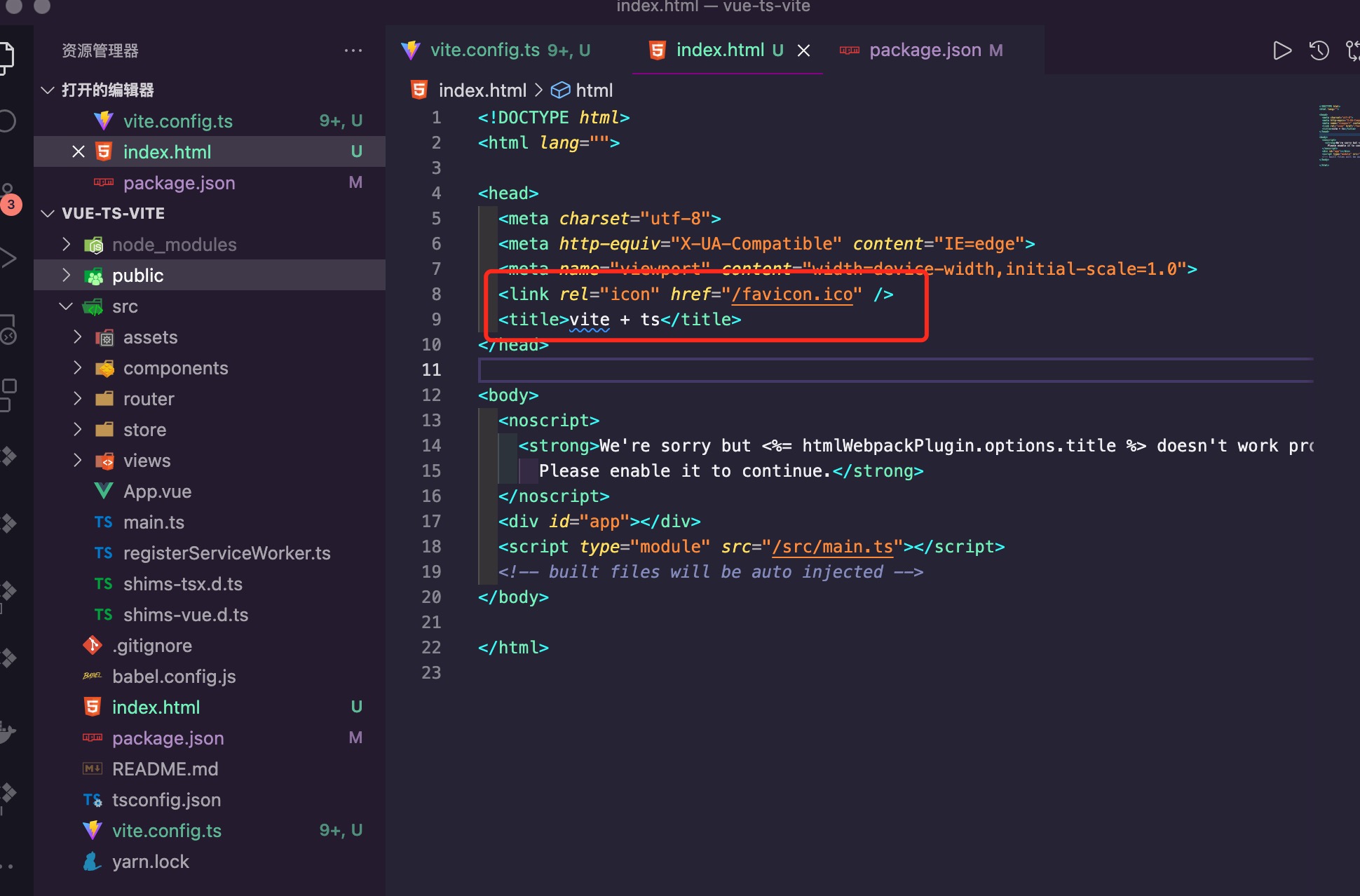The height and width of the screenshot is (896, 1360).
Task: Open the Explorer files icon in activity bar
Action: (6, 57)
